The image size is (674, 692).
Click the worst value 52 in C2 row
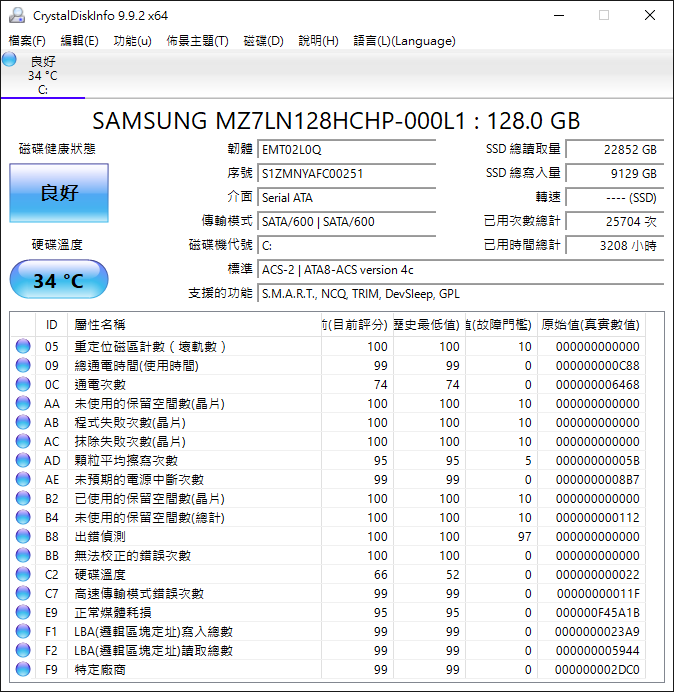[x=452, y=575]
